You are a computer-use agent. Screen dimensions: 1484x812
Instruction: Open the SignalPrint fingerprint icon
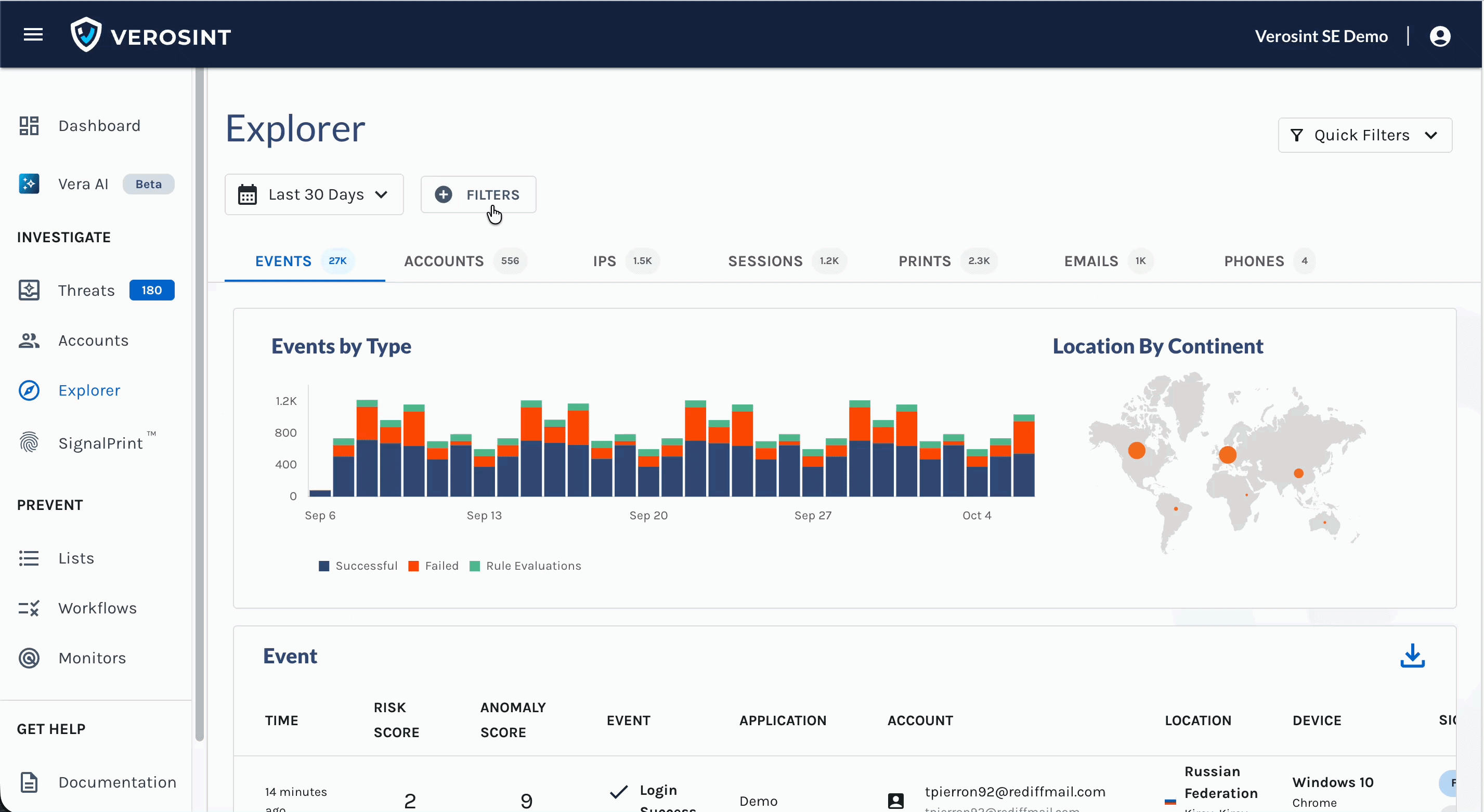[29, 442]
